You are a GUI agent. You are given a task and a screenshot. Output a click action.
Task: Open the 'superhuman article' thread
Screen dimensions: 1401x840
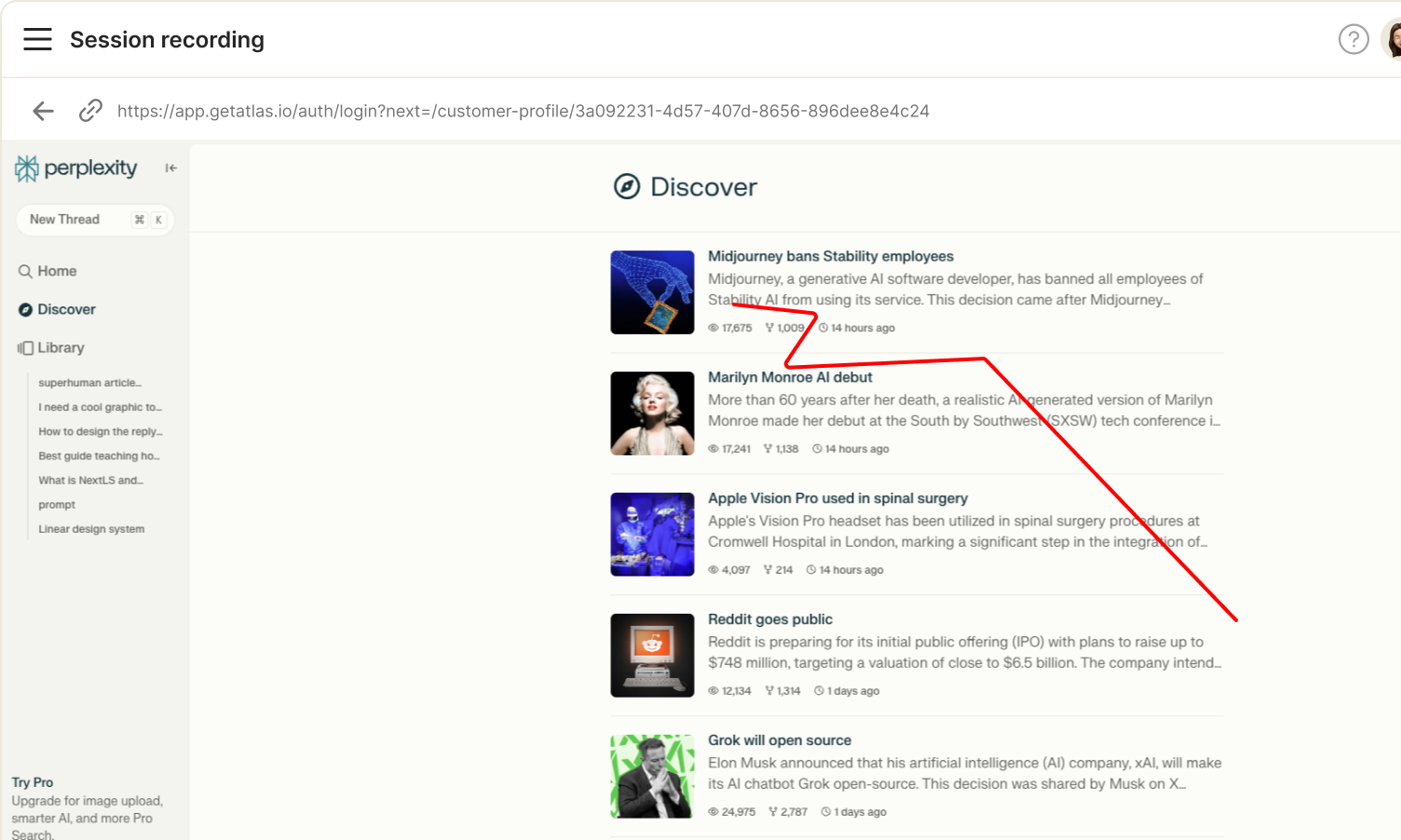[x=89, y=383]
